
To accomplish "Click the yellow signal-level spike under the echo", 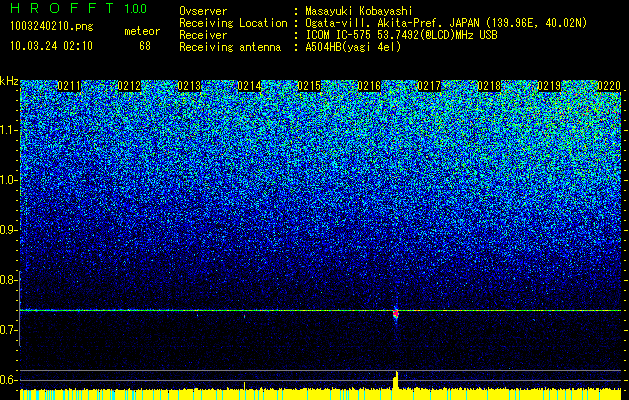I will [x=396, y=380].
